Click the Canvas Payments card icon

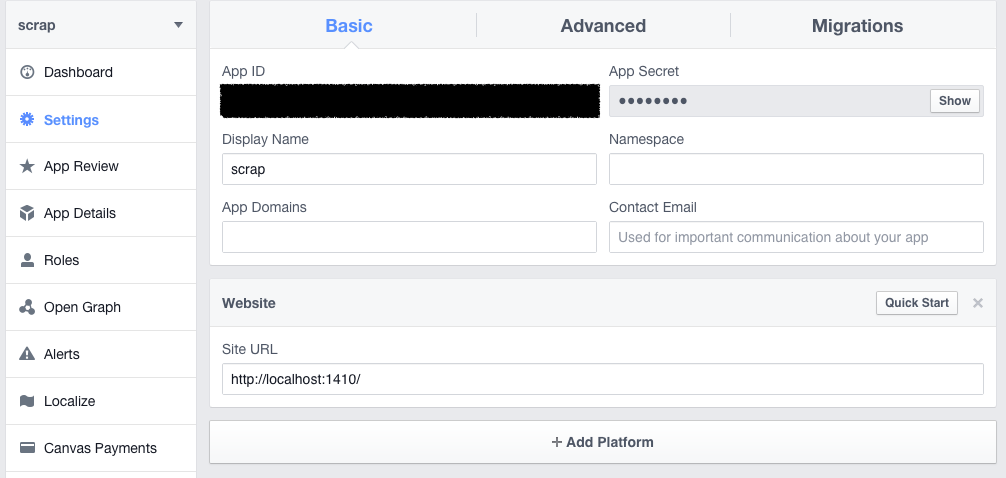pyautogui.click(x=27, y=448)
